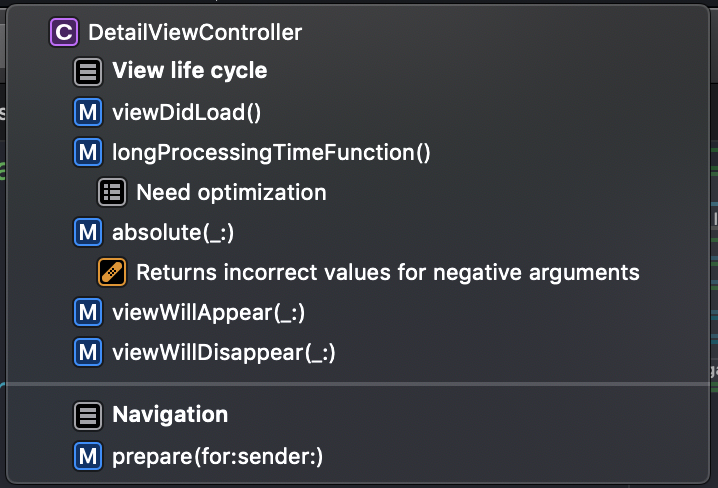Jump to longProcessingTimeFunction()
Image resolution: width=718 pixels, height=488 pixels.
pyautogui.click(x=271, y=152)
